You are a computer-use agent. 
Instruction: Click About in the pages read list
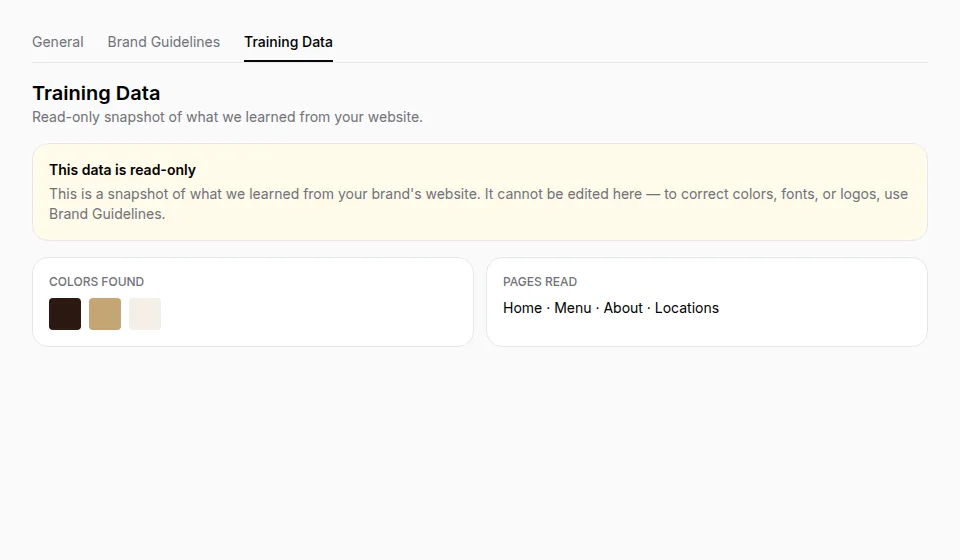point(623,308)
